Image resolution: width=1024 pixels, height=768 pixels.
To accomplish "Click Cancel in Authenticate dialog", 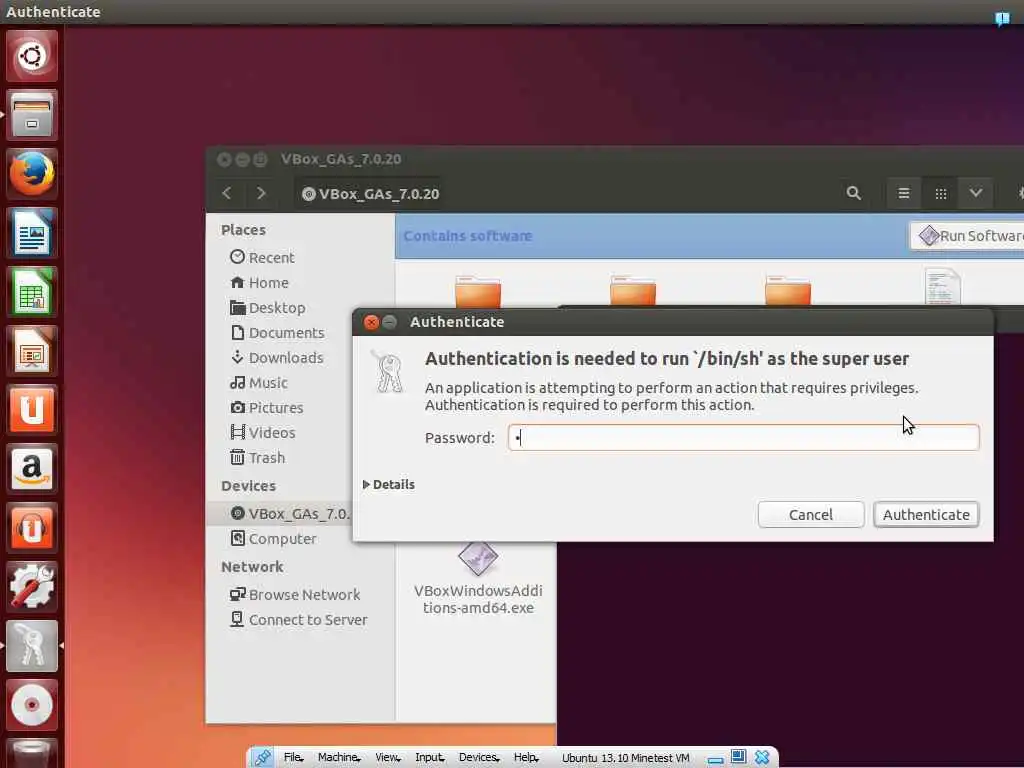I will click(x=811, y=515).
